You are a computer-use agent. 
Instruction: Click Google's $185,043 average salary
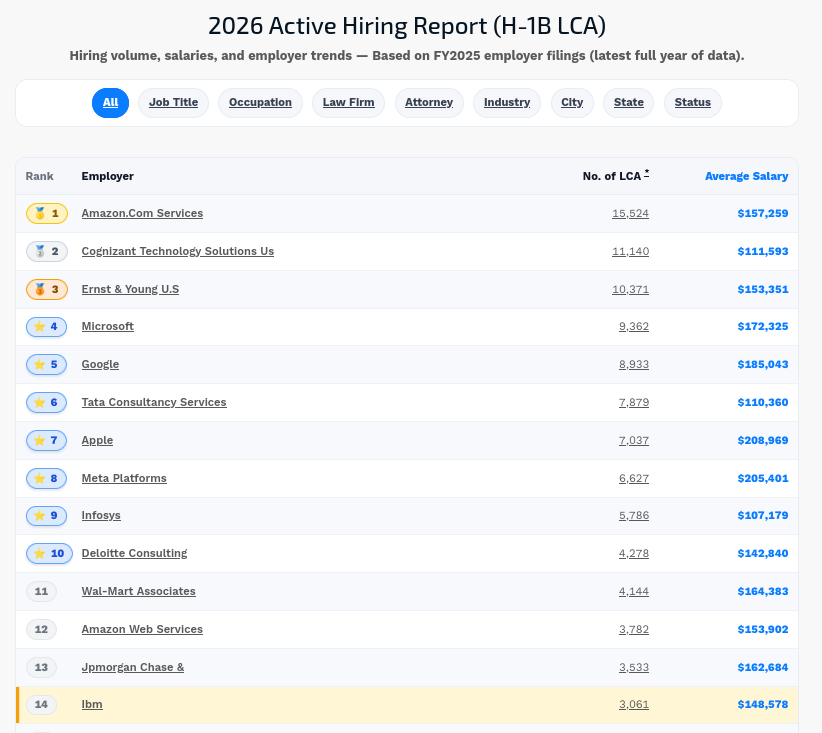(x=763, y=364)
